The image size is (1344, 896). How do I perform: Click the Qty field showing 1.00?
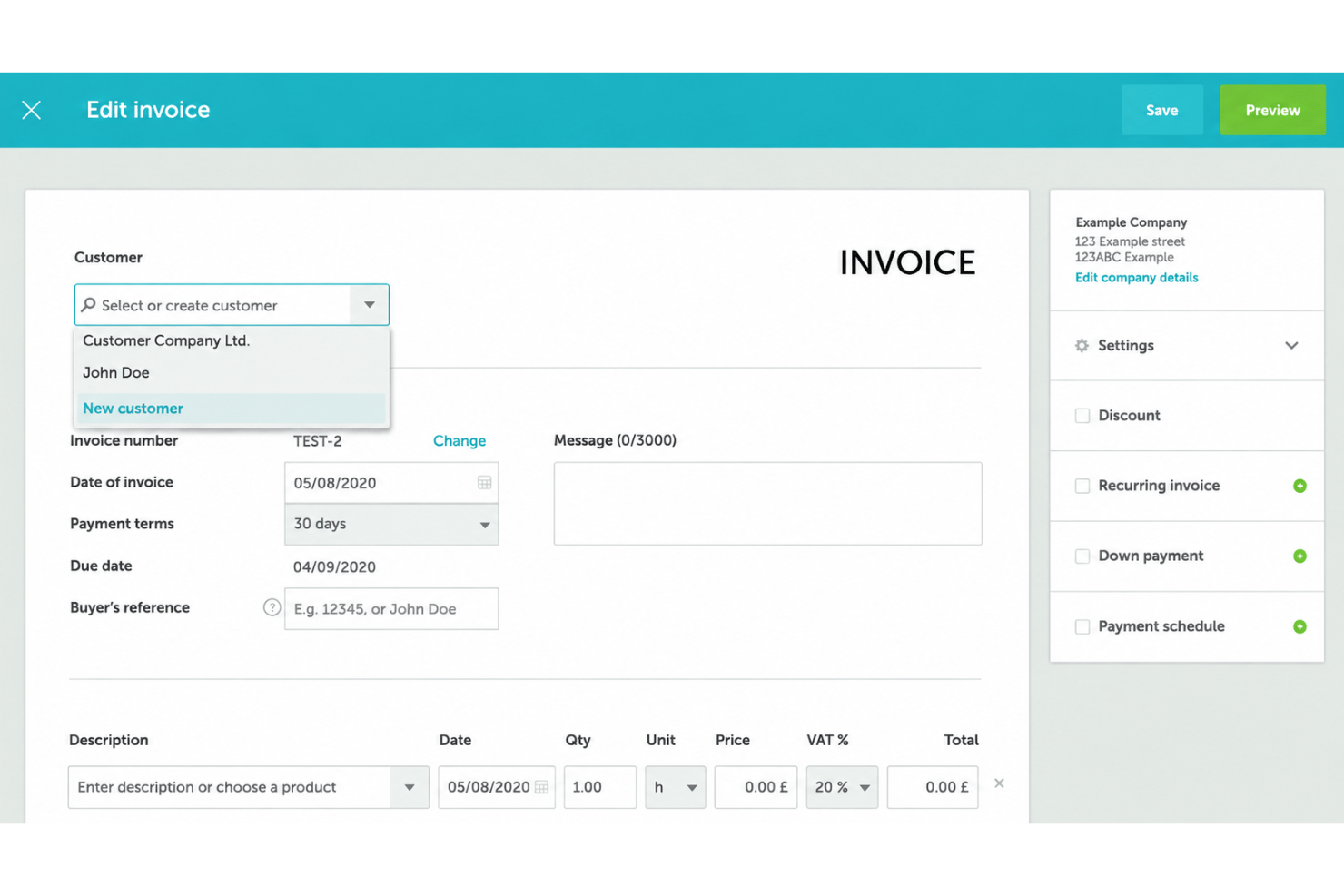(600, 787)
